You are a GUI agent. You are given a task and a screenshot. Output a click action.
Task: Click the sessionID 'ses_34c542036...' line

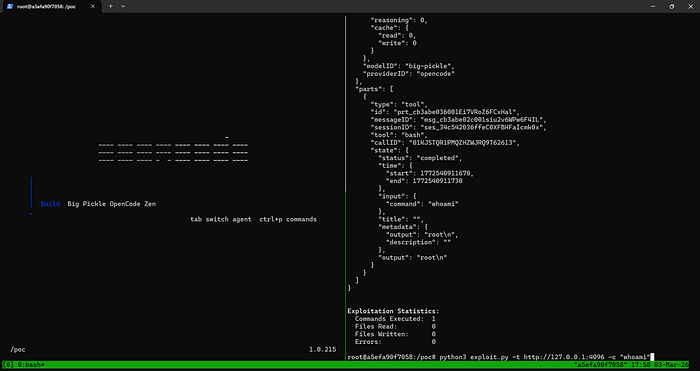click(x=458, y=127)
